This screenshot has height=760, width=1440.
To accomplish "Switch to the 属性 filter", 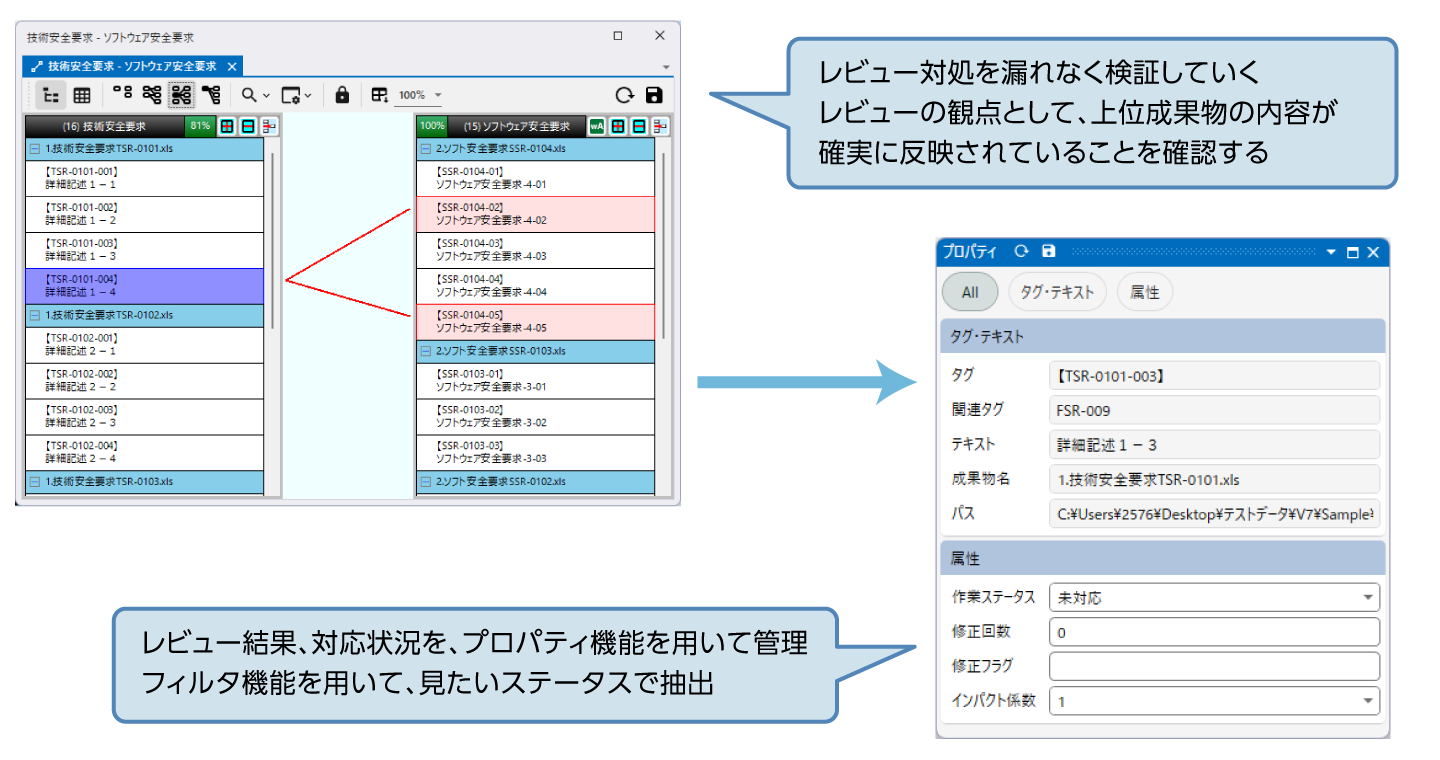I will click(x=1144, y=291).
